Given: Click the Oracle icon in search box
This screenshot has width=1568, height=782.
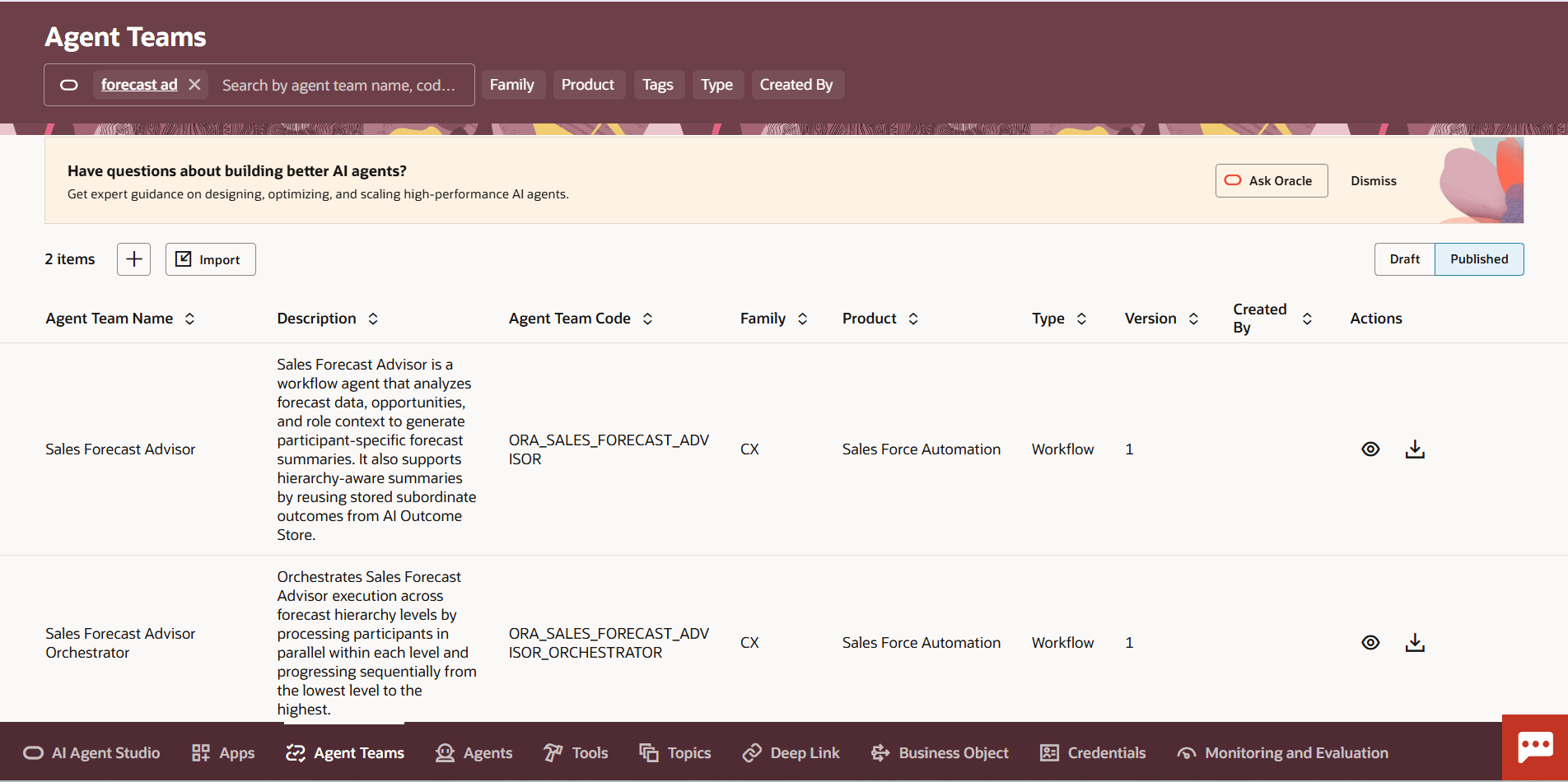Looking at the screenshot, I should 69,85.
